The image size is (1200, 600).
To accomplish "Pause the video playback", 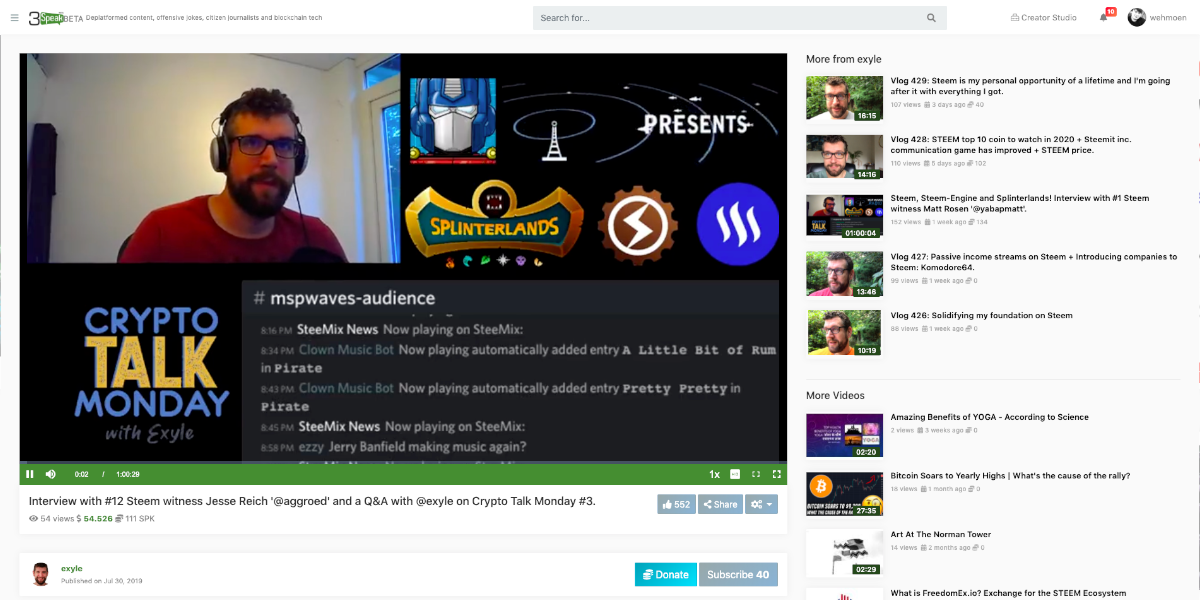I will [x=30, y=474].
